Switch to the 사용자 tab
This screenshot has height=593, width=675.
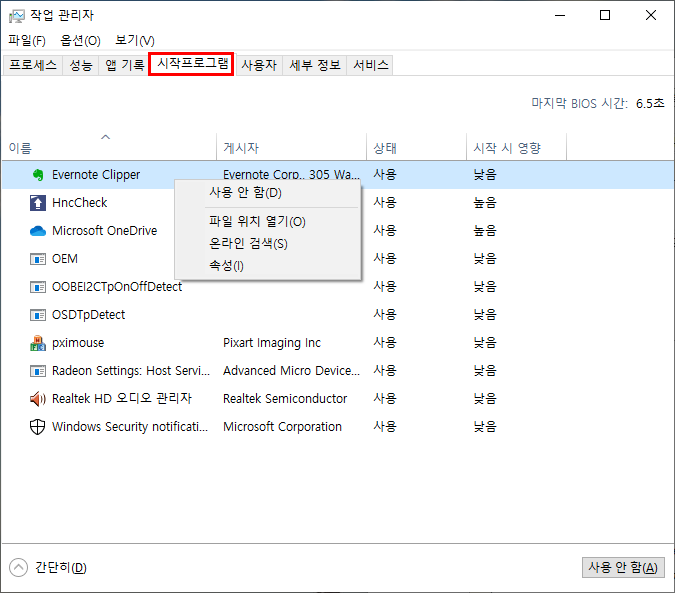[x=259, y=65]
